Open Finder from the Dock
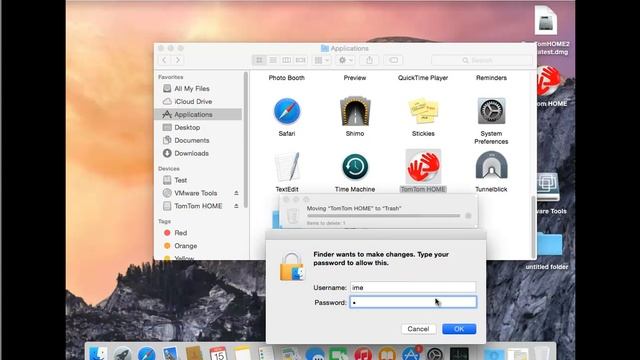The image size is (640, 360). click(x=98, y=353)
